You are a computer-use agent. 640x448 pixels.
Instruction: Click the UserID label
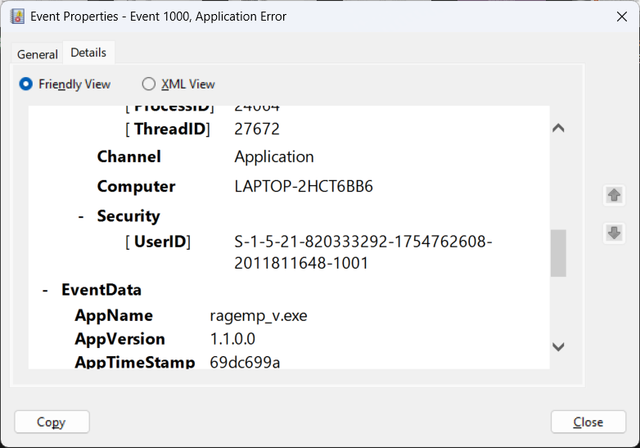[x=158, y=242]
